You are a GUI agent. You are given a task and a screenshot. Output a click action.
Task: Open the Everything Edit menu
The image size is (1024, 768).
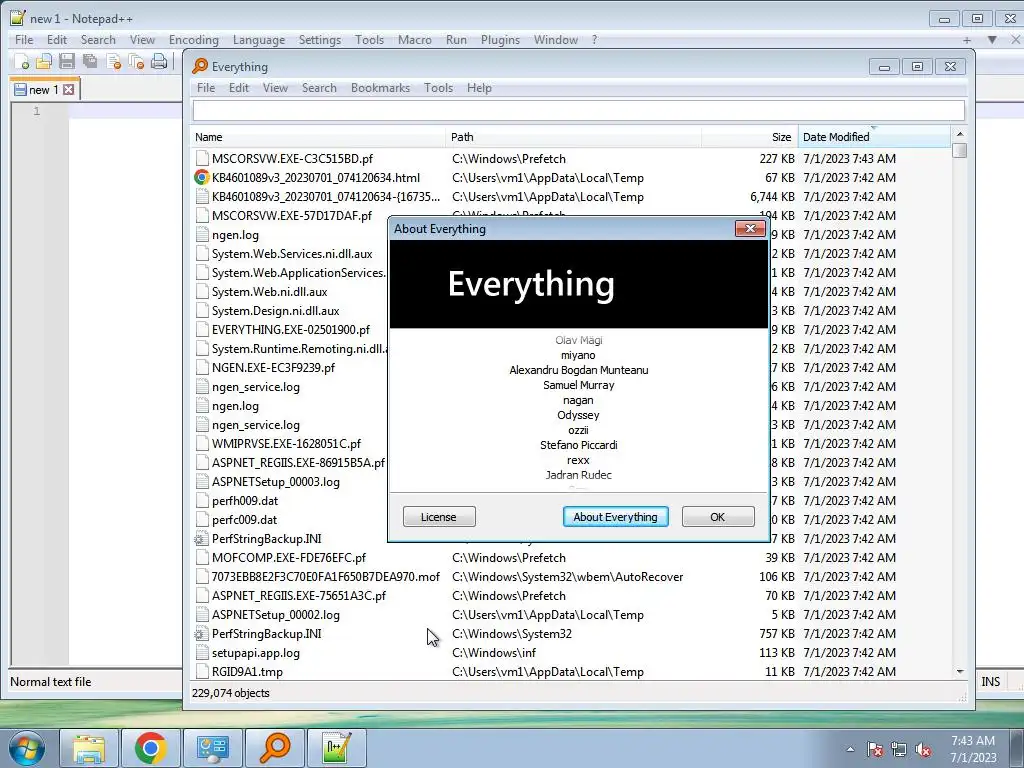238,88
